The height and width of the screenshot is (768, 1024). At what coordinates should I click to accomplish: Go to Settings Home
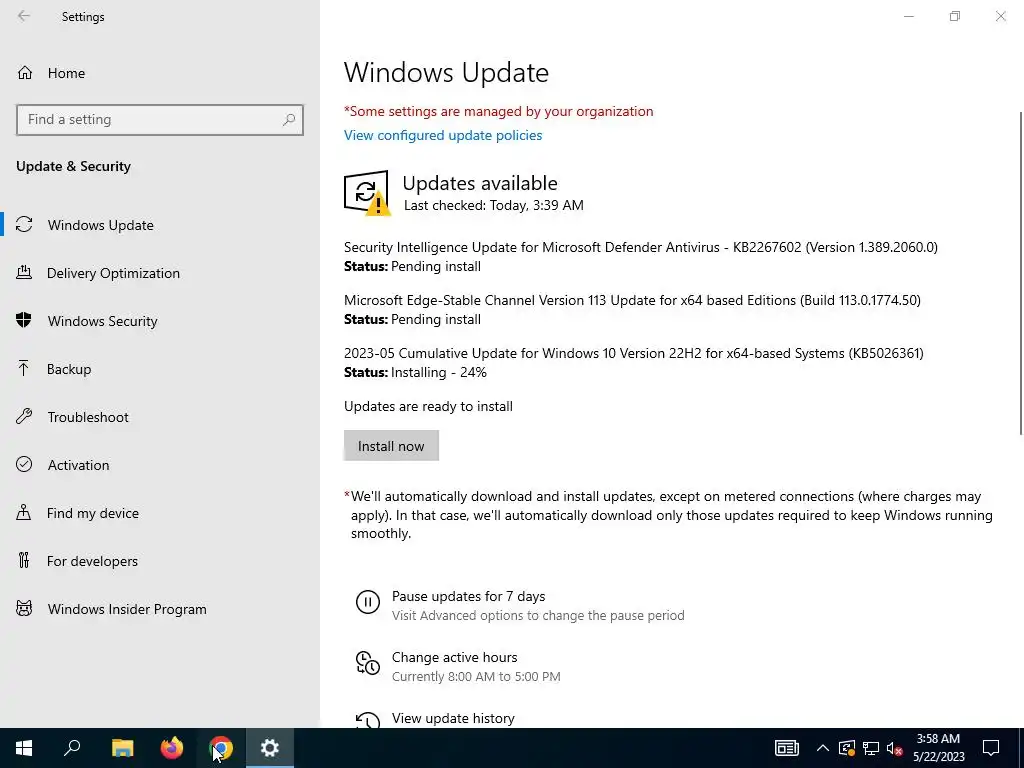(x=66, y=73)
